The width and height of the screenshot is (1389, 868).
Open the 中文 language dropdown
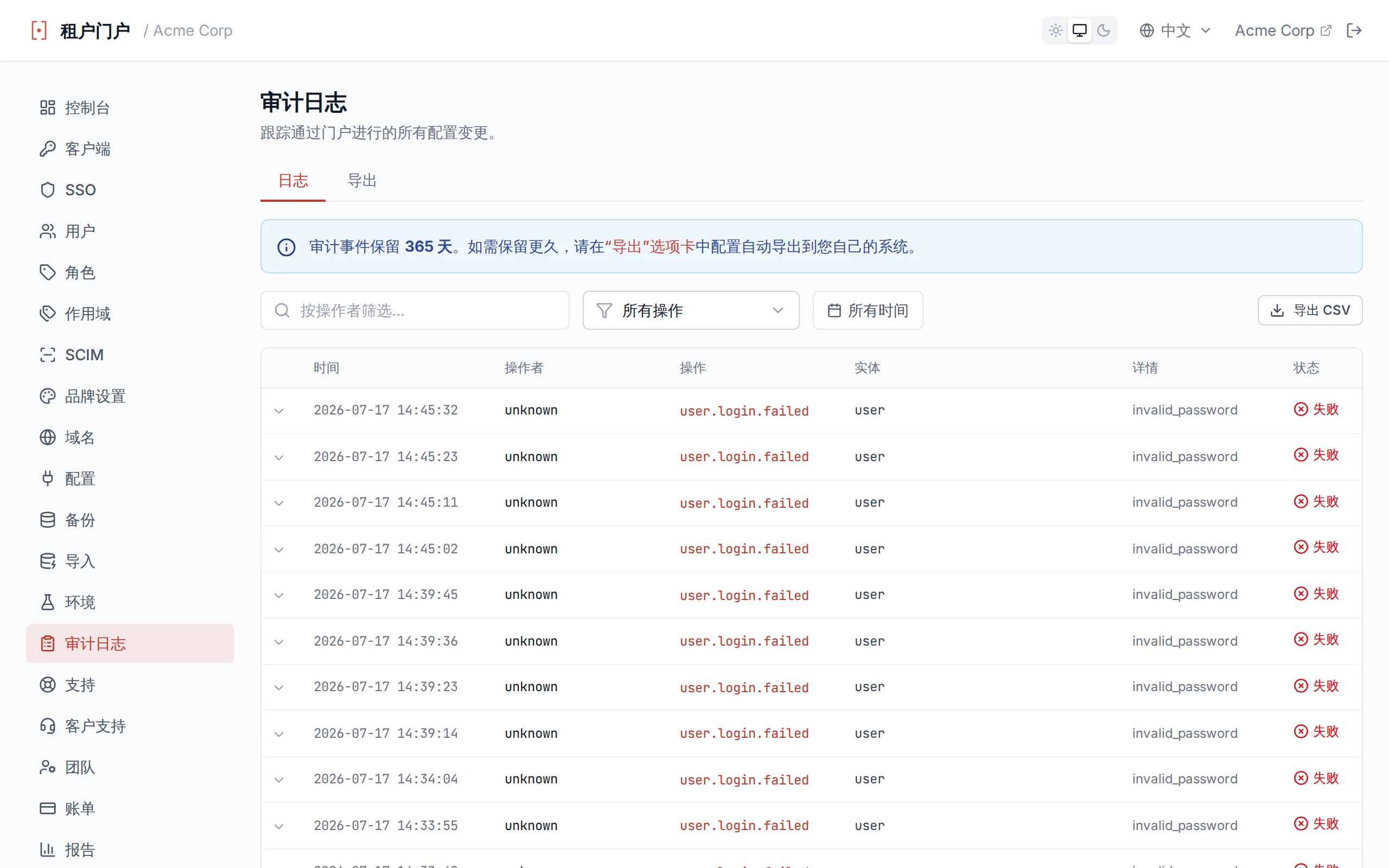[x=1175, y=30]
